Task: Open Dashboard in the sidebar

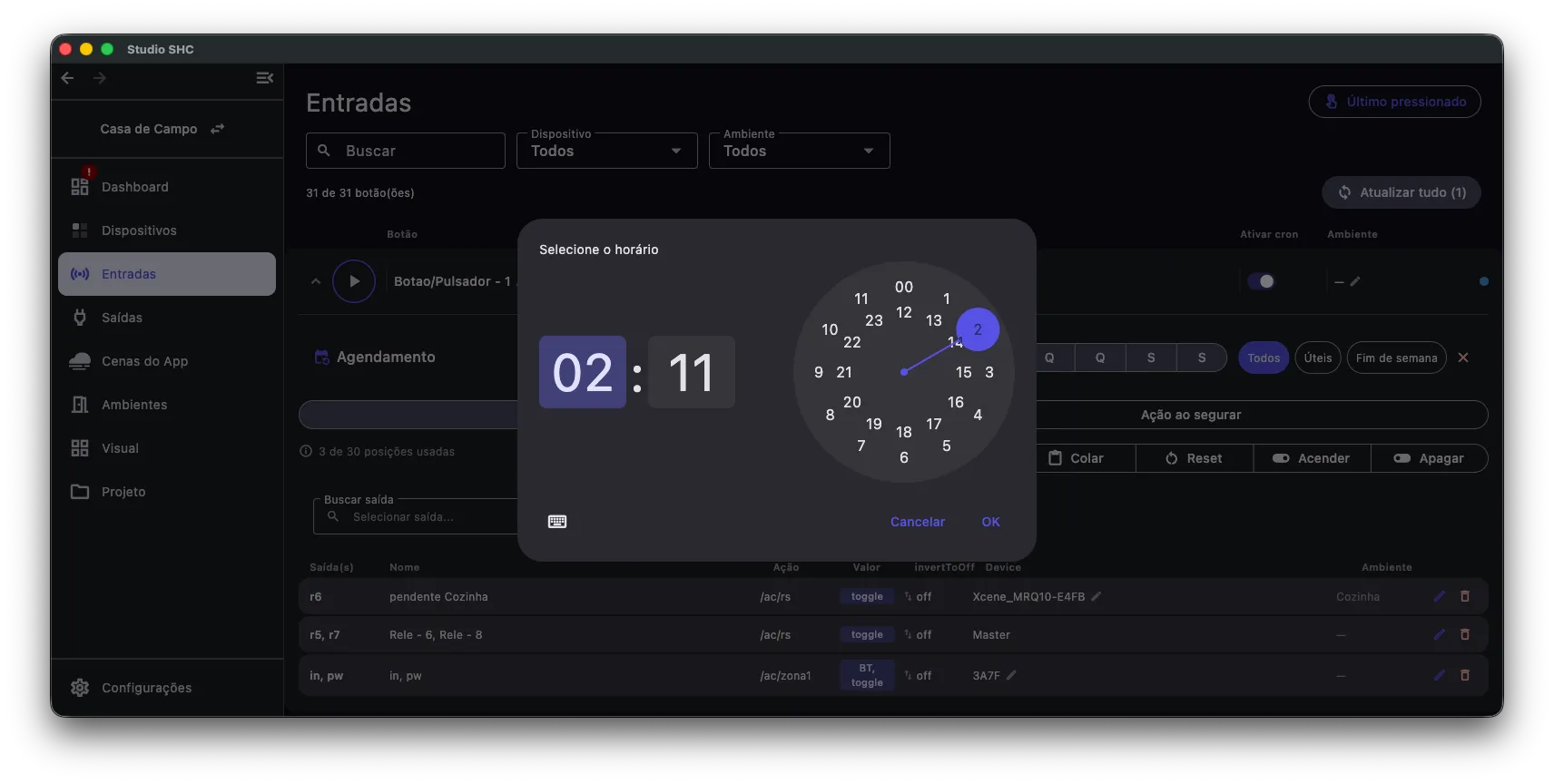Action: coord(166,187)
